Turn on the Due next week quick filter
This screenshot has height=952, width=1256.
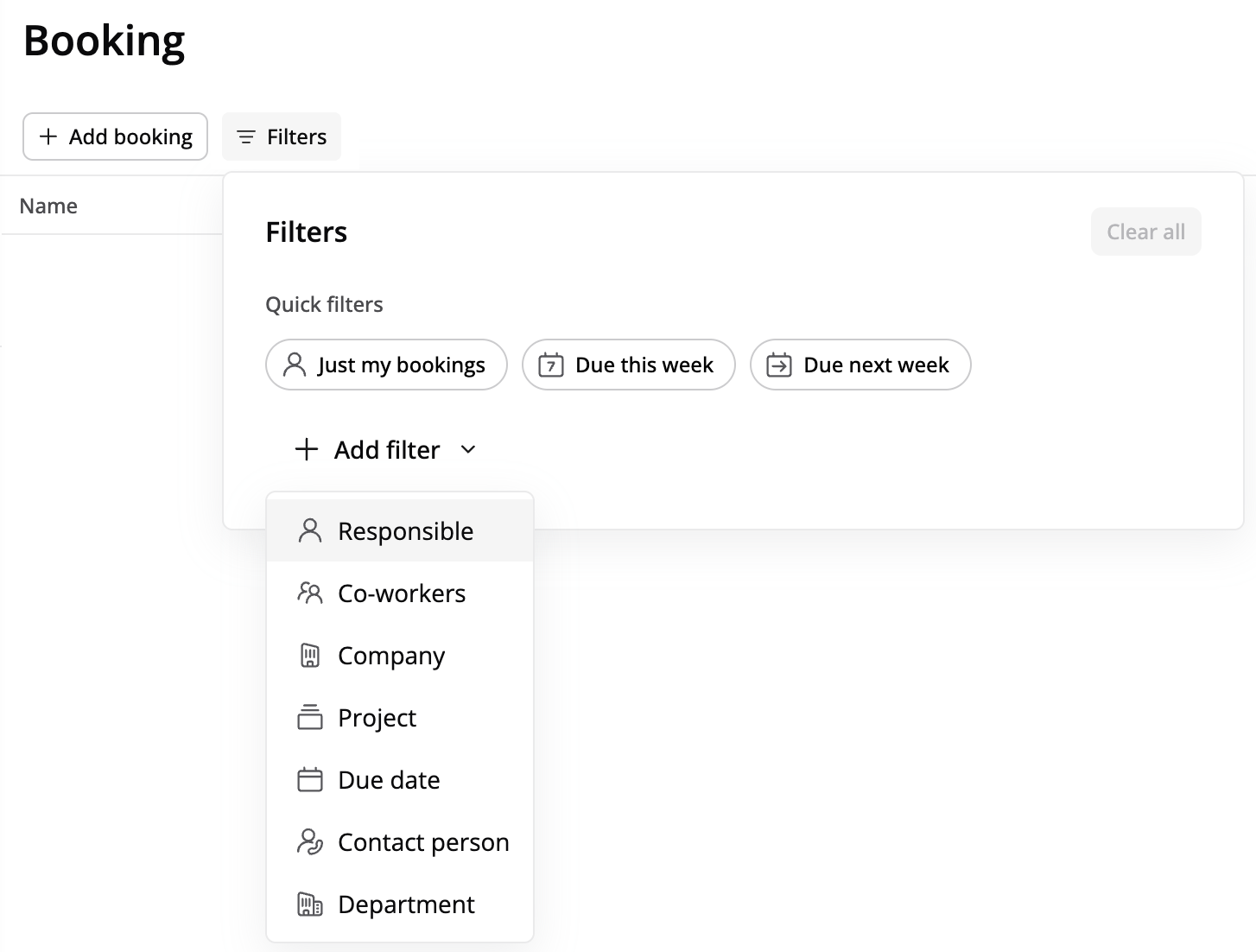[x=860, y=365]
